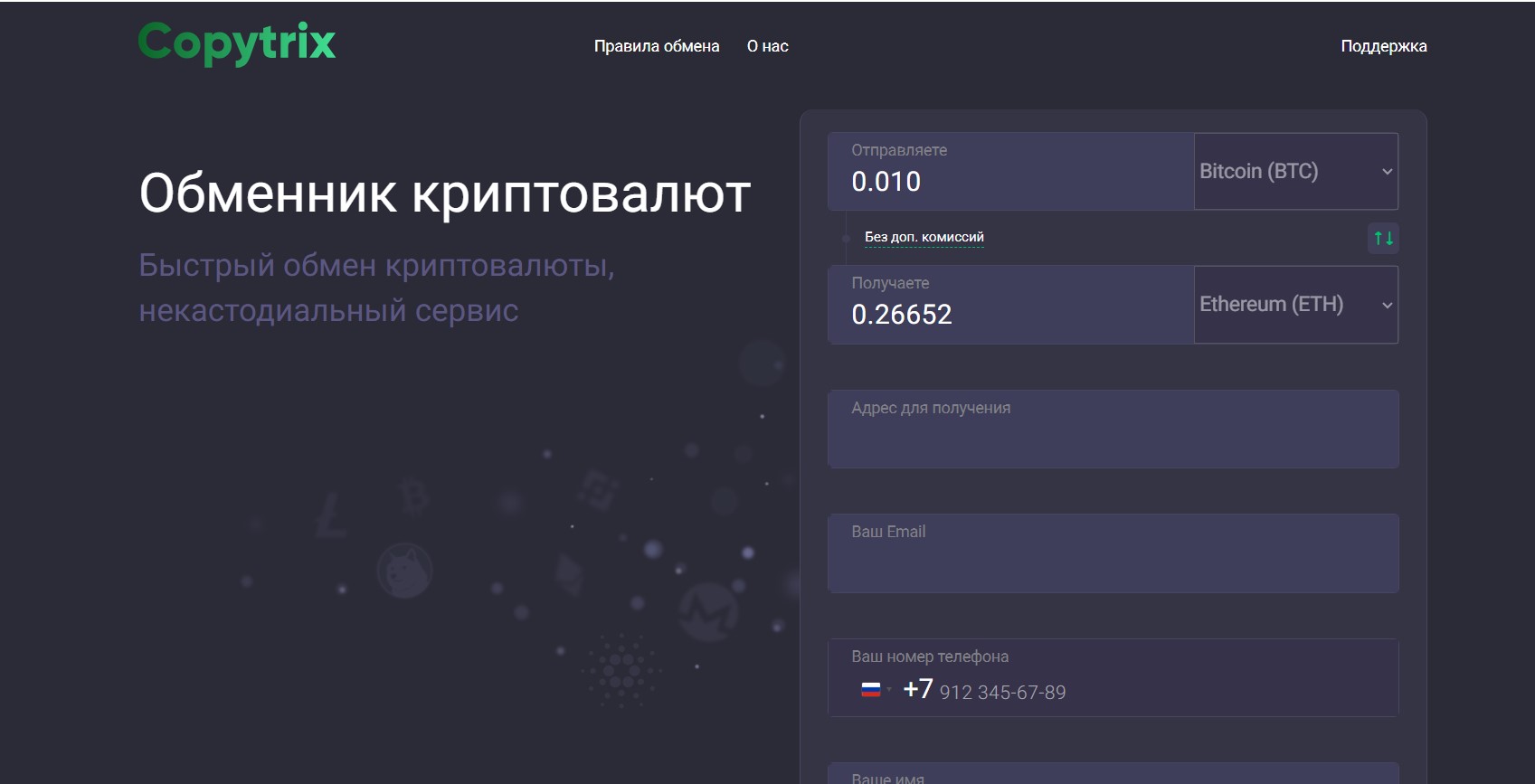Open the Ethereum (ETH) currency dropdown
1535x784 pixels.
pyautogui.click(x=1295, y=305)
